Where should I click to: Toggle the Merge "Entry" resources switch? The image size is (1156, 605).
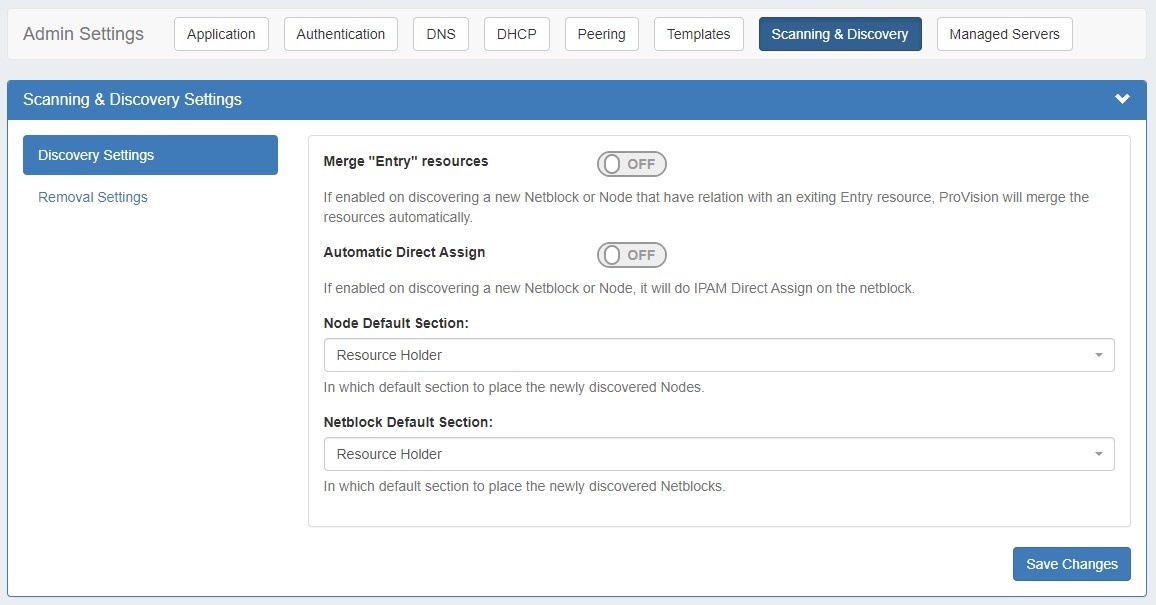coord(631,164)
